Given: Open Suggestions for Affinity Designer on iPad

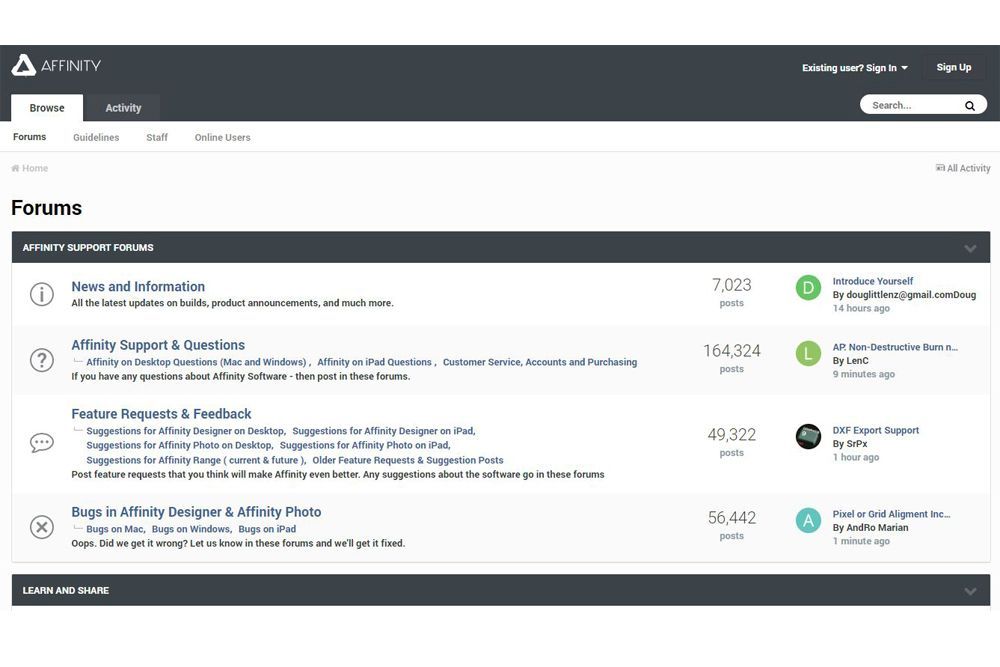Looking at the screenshot, I should 383,431.
